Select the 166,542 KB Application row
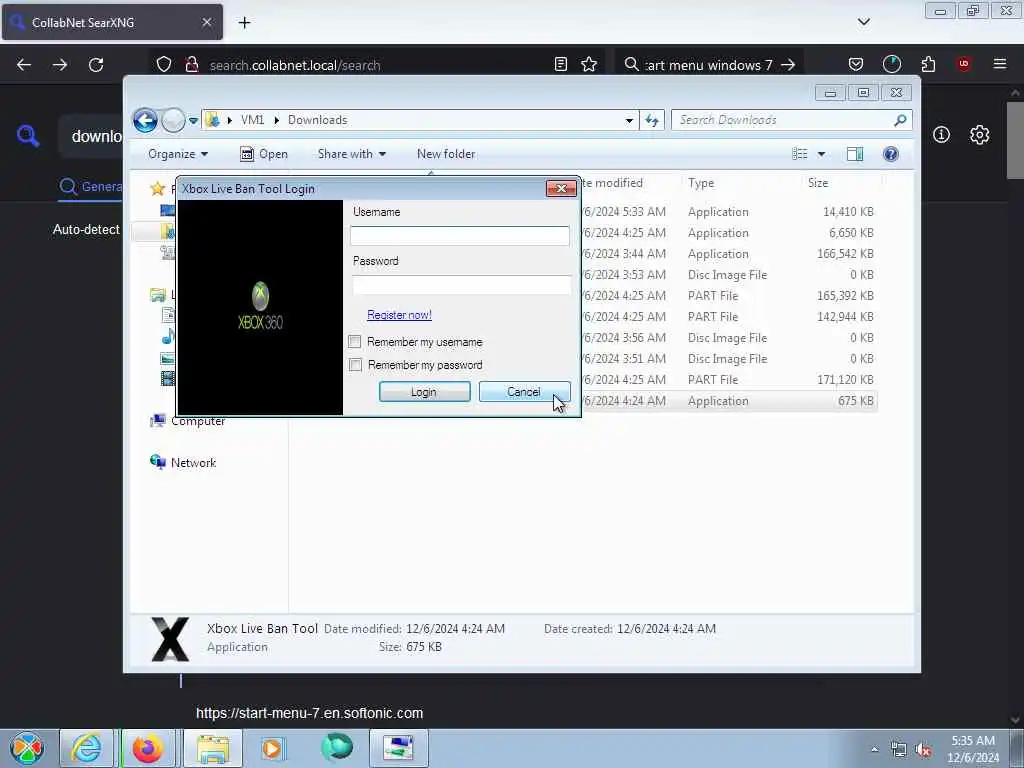 [x=729, y=253]
